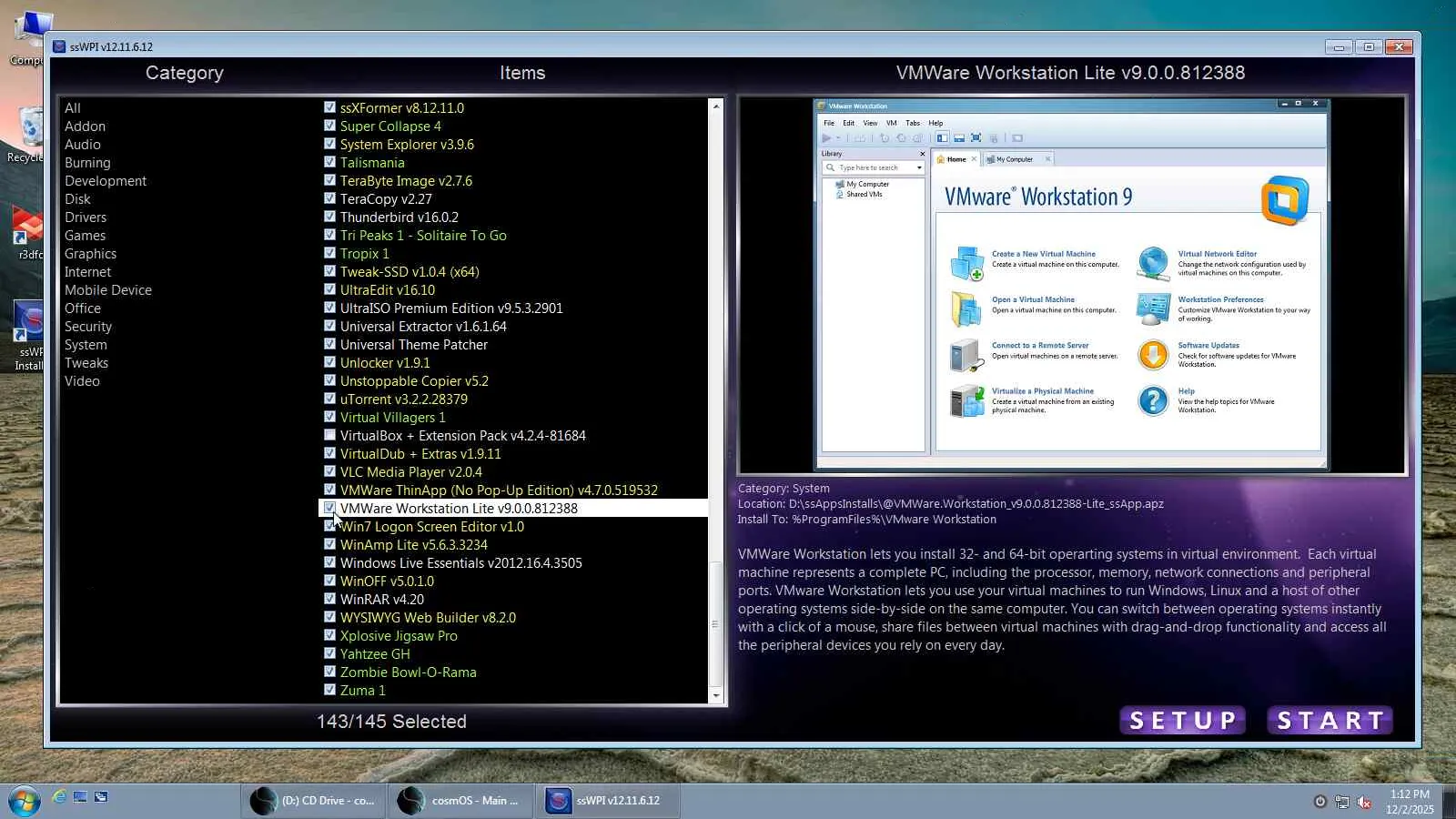Select the Development category

106,181
